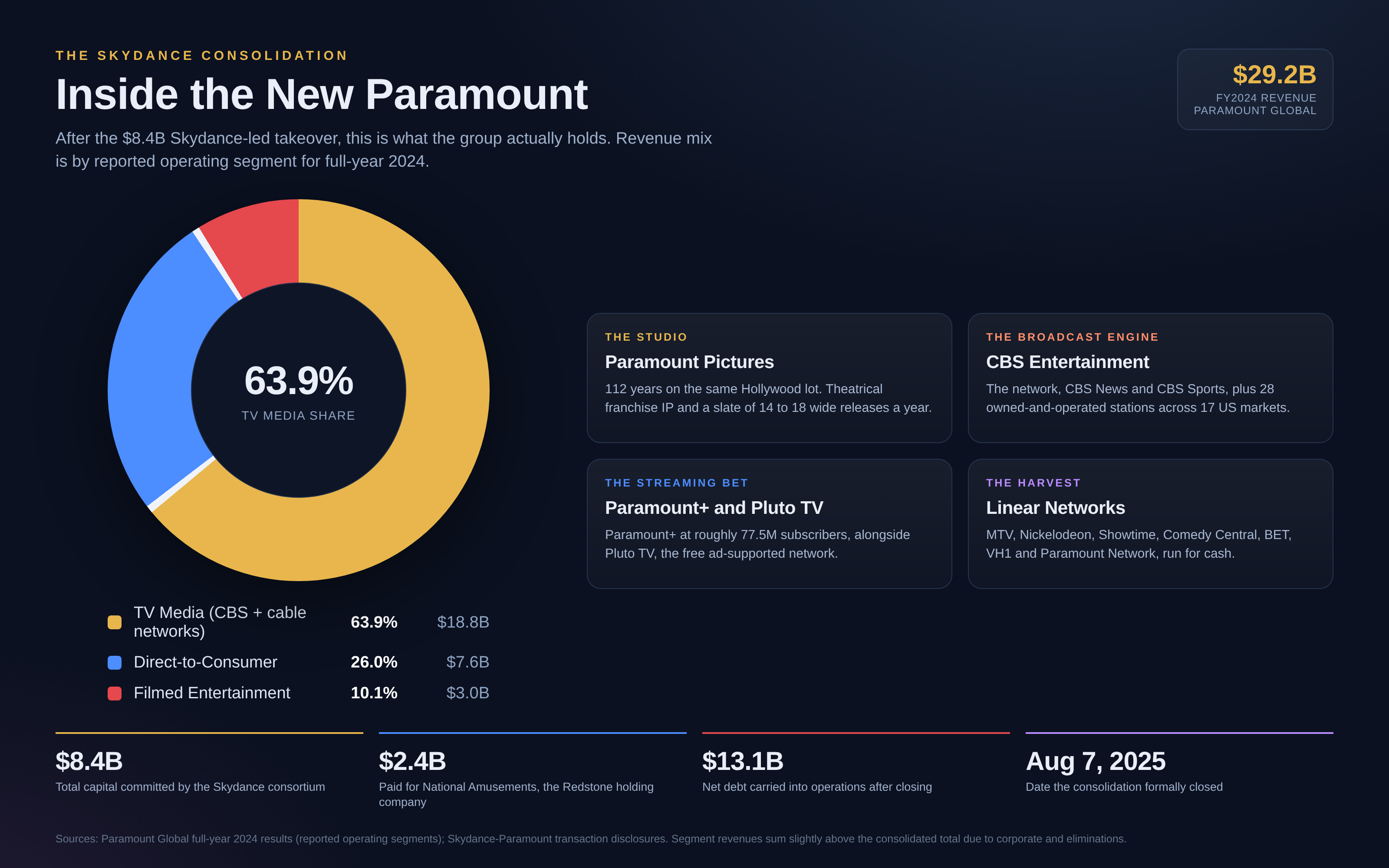Click the $29.2B revenue figure

coord(1274,75)
